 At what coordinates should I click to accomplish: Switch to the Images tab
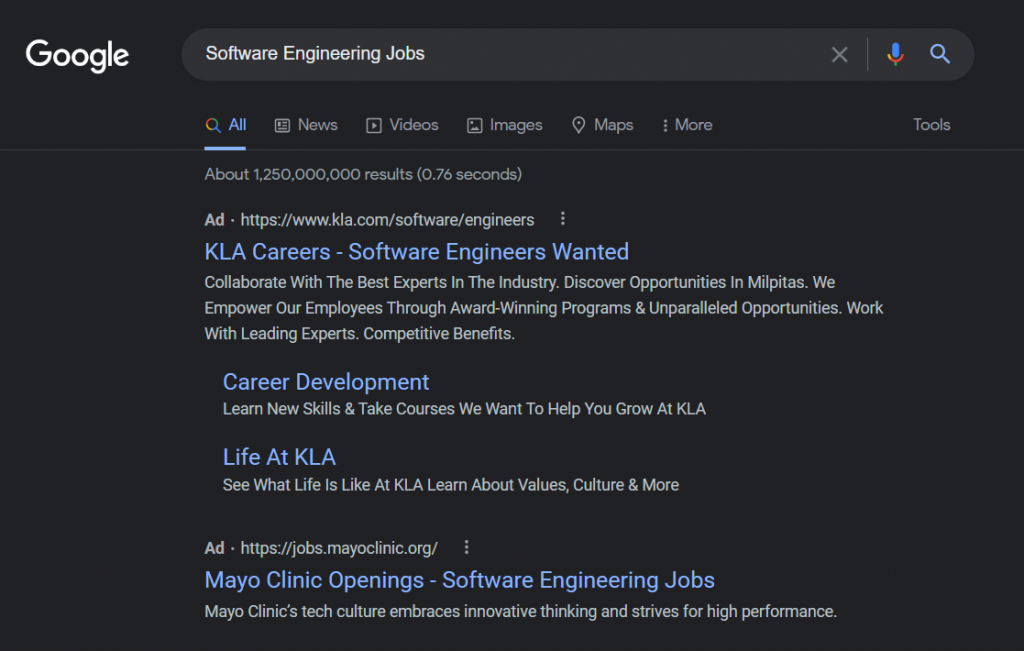click(x=504, y=125)
